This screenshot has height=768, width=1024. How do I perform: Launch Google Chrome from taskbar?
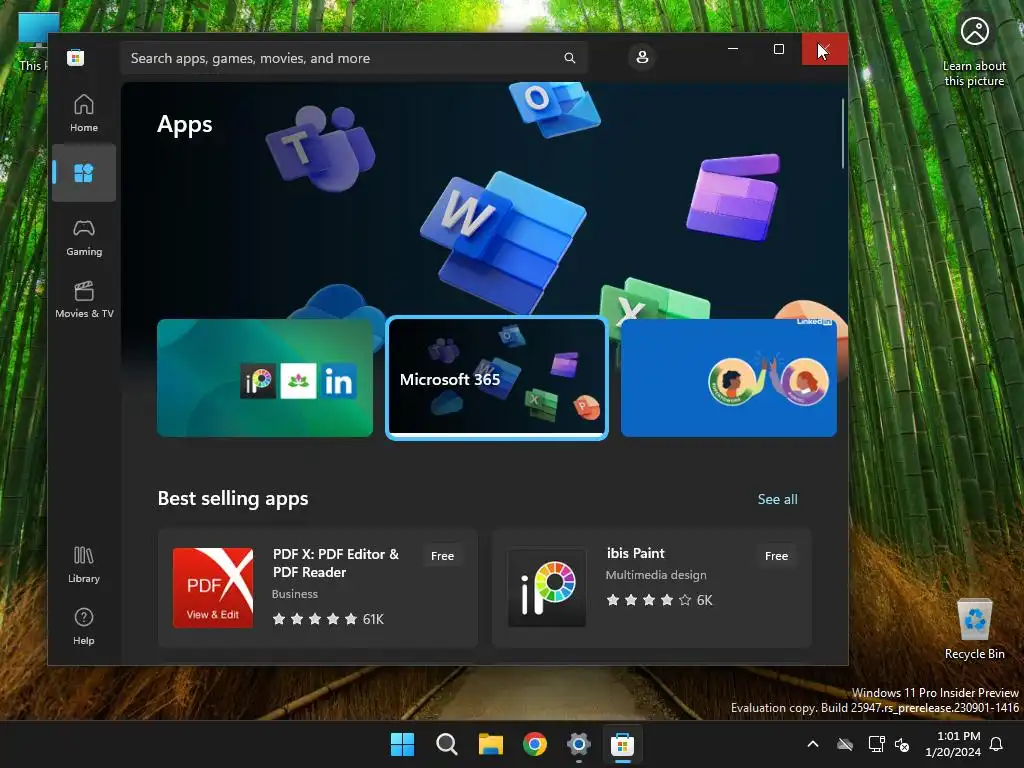coord(535,744)
